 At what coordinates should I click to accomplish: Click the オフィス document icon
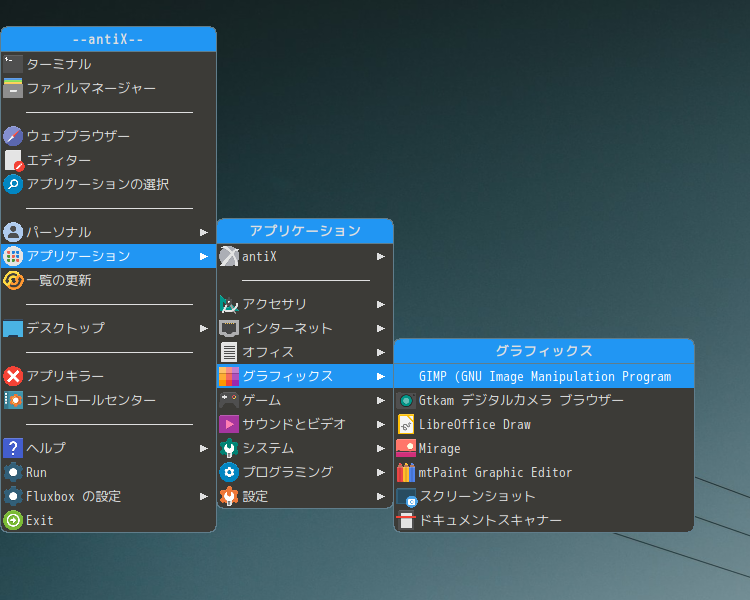point(229,352)
